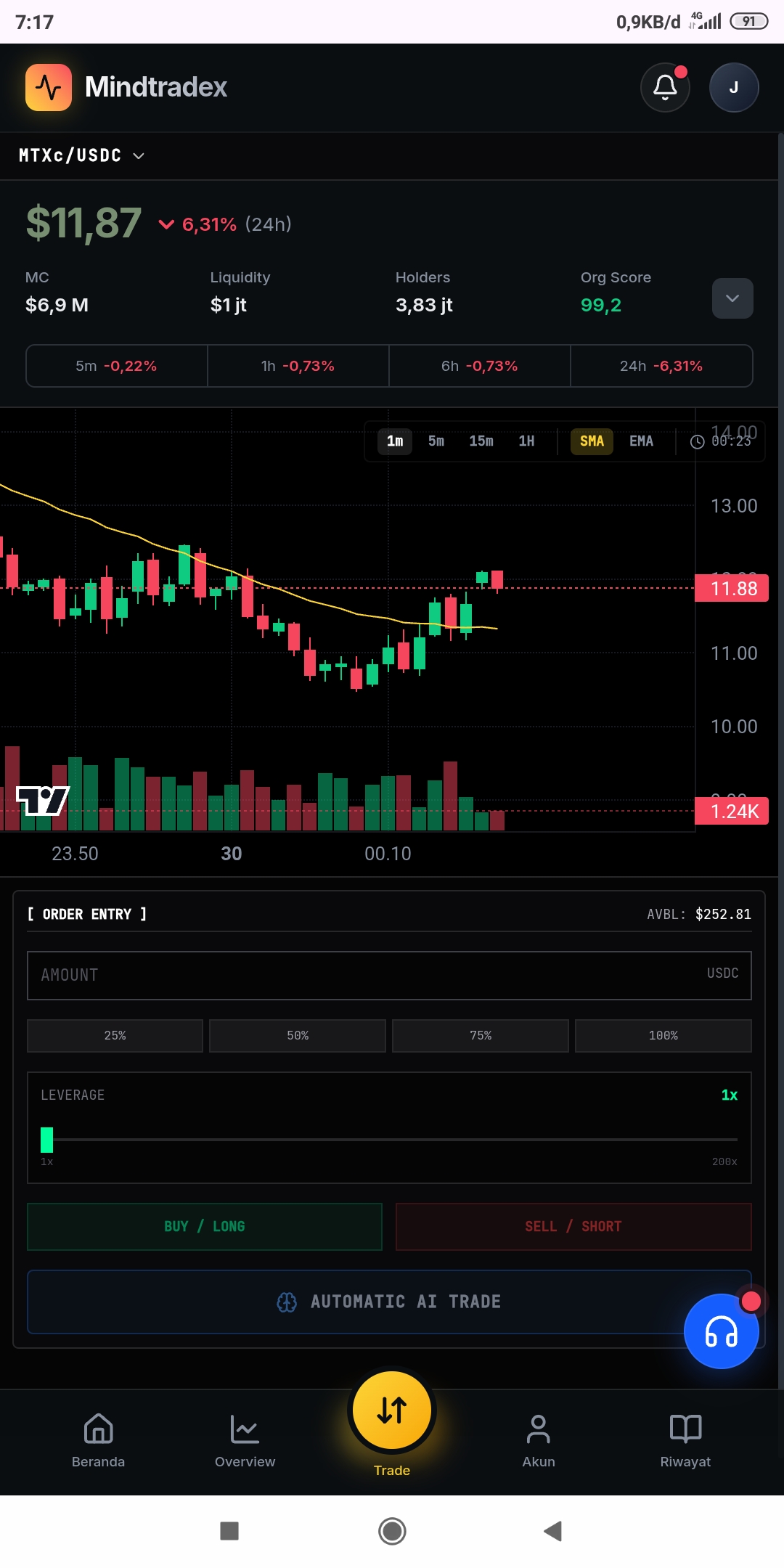Enable the SMA indicator
The height and width of the screenshot is (1568, 784).
pos(592,441)
